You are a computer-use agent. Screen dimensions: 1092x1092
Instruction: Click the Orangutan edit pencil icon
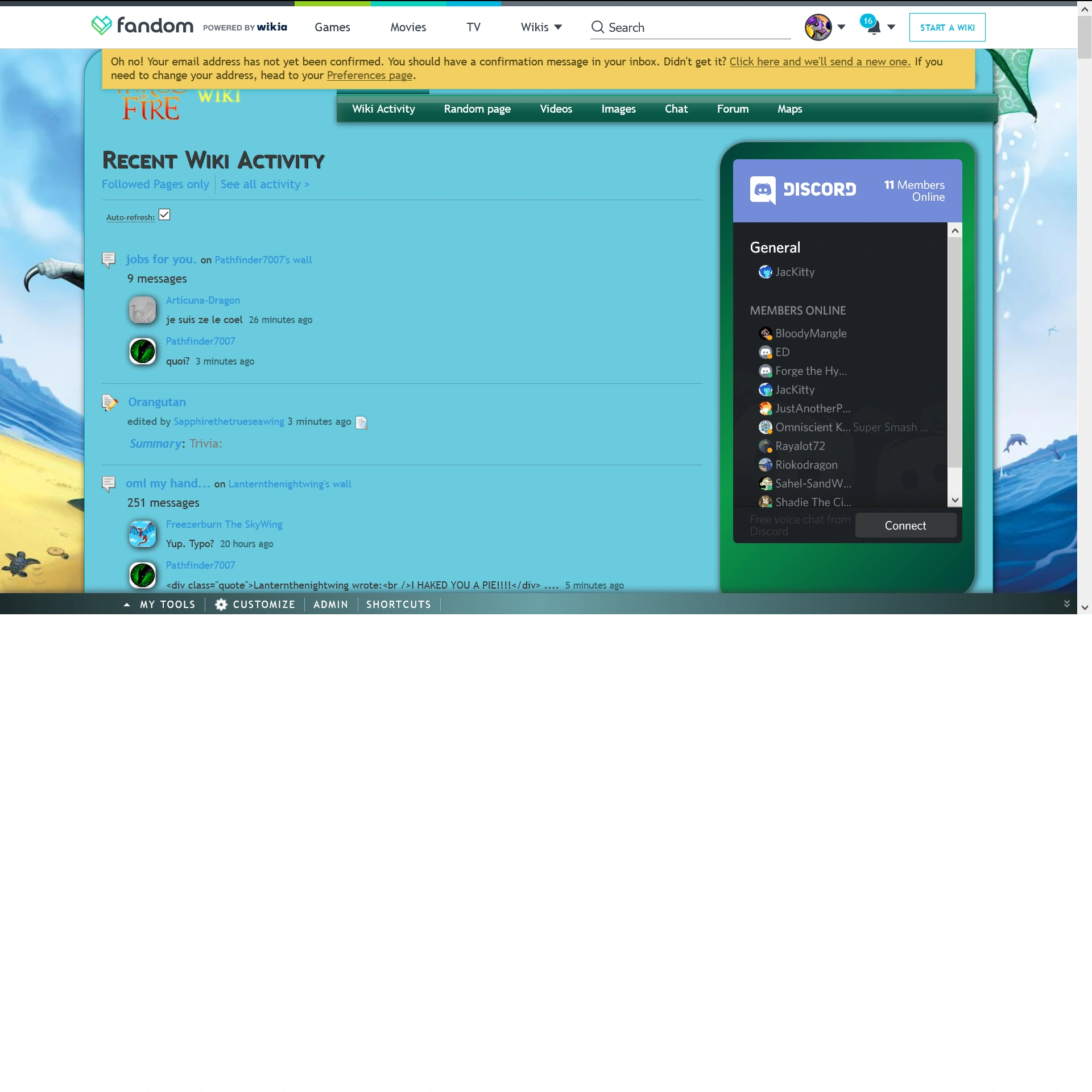pos(110,403)
